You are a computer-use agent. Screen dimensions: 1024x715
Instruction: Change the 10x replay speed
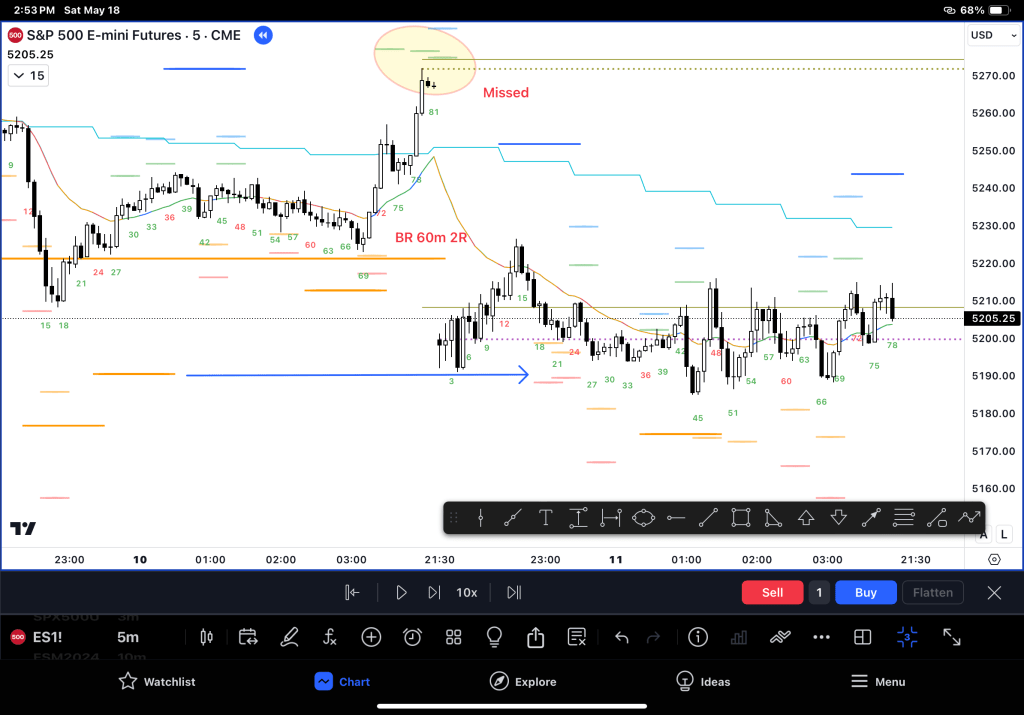click(466, 592)
